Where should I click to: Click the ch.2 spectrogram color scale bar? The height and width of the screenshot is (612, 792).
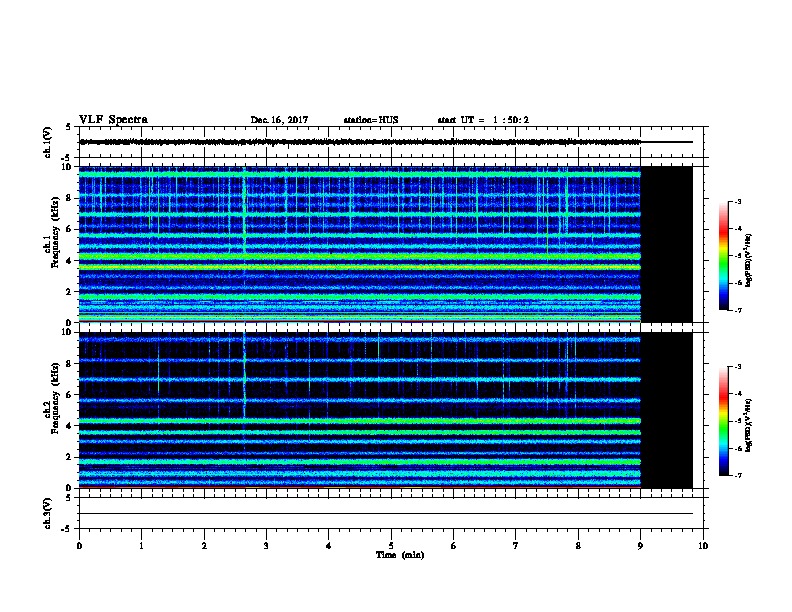(723, 421)
